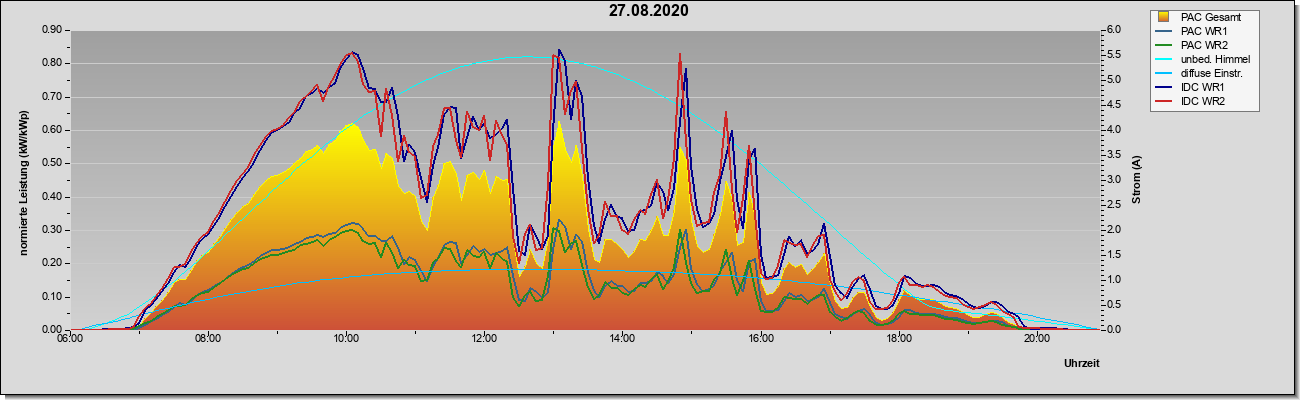Click the Uhrzeit x-axis label
Screen dimensions: 1300x400
coord(1082,364)
